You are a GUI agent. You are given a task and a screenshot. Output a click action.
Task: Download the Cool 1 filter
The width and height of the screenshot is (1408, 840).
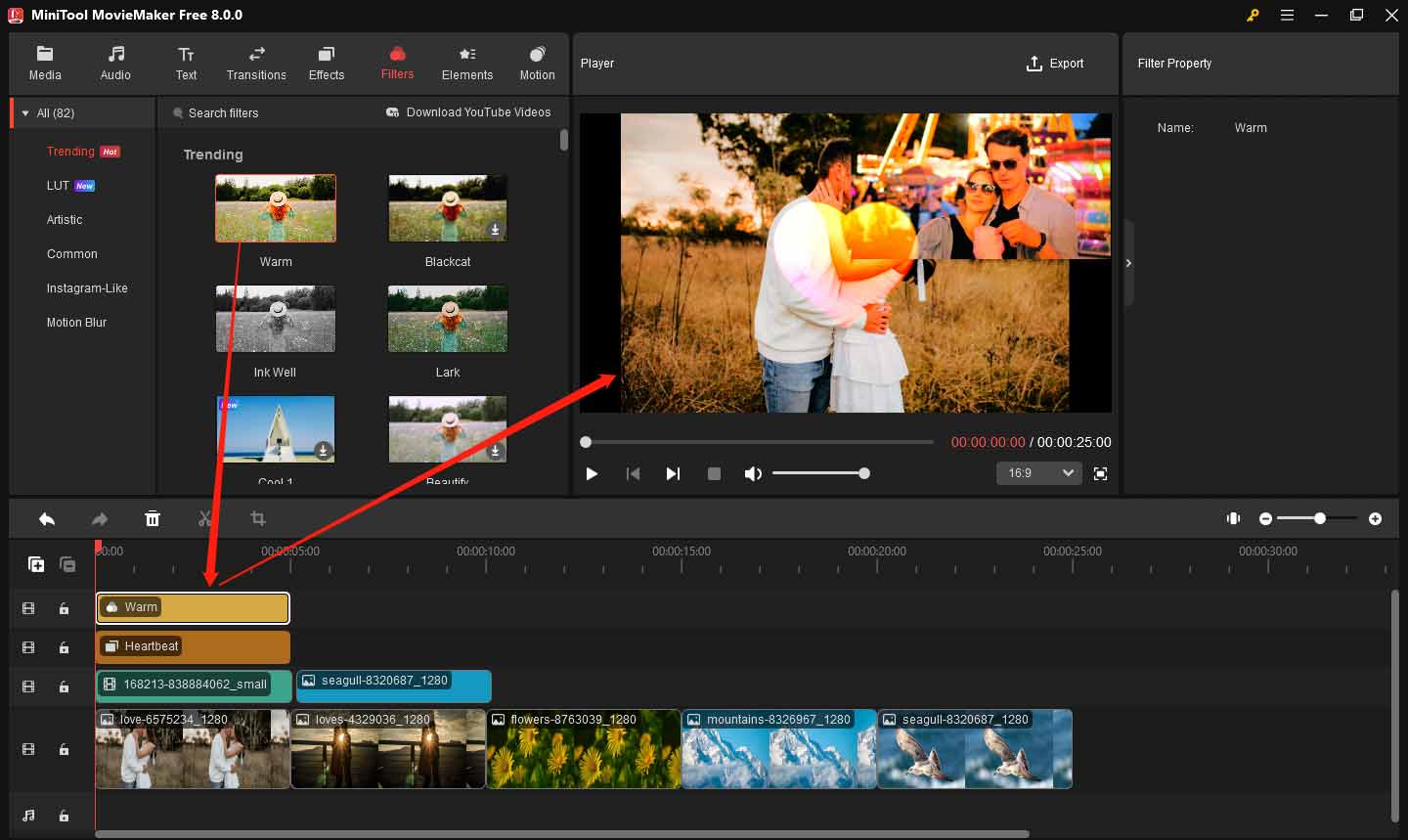pos(323,451)
